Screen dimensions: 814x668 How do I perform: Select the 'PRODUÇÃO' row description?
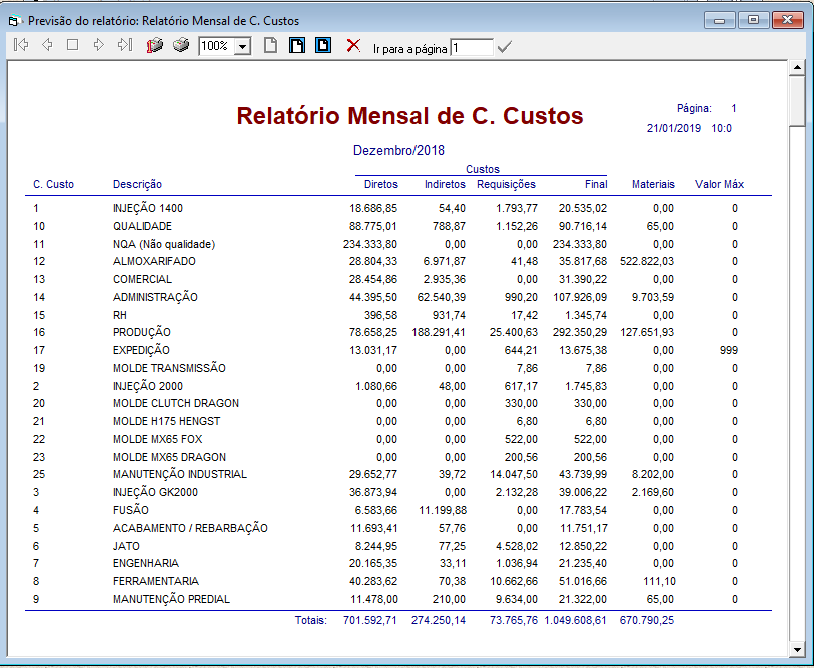(142, 332)
